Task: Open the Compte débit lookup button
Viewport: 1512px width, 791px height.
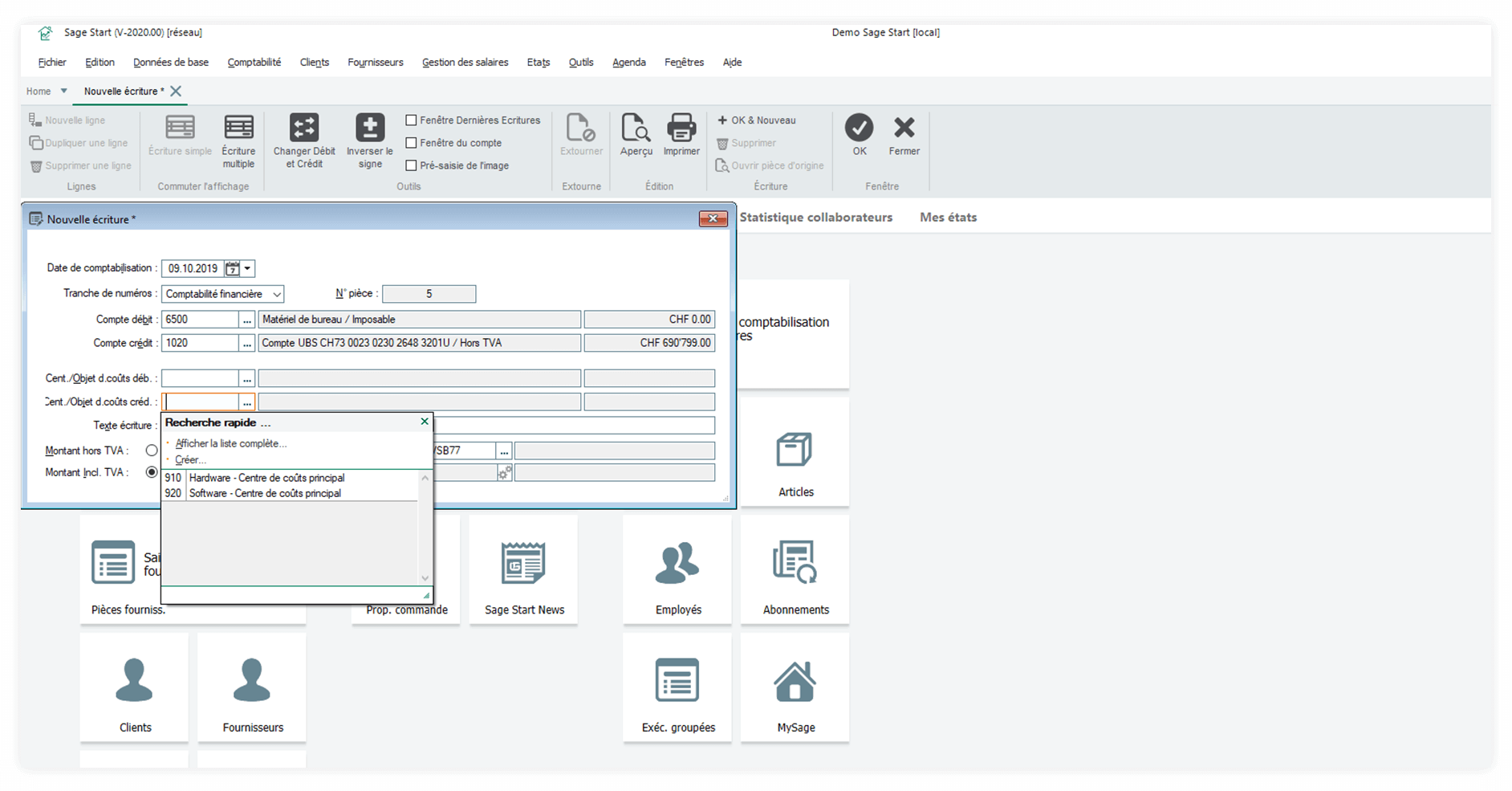Action: point(247,320)
